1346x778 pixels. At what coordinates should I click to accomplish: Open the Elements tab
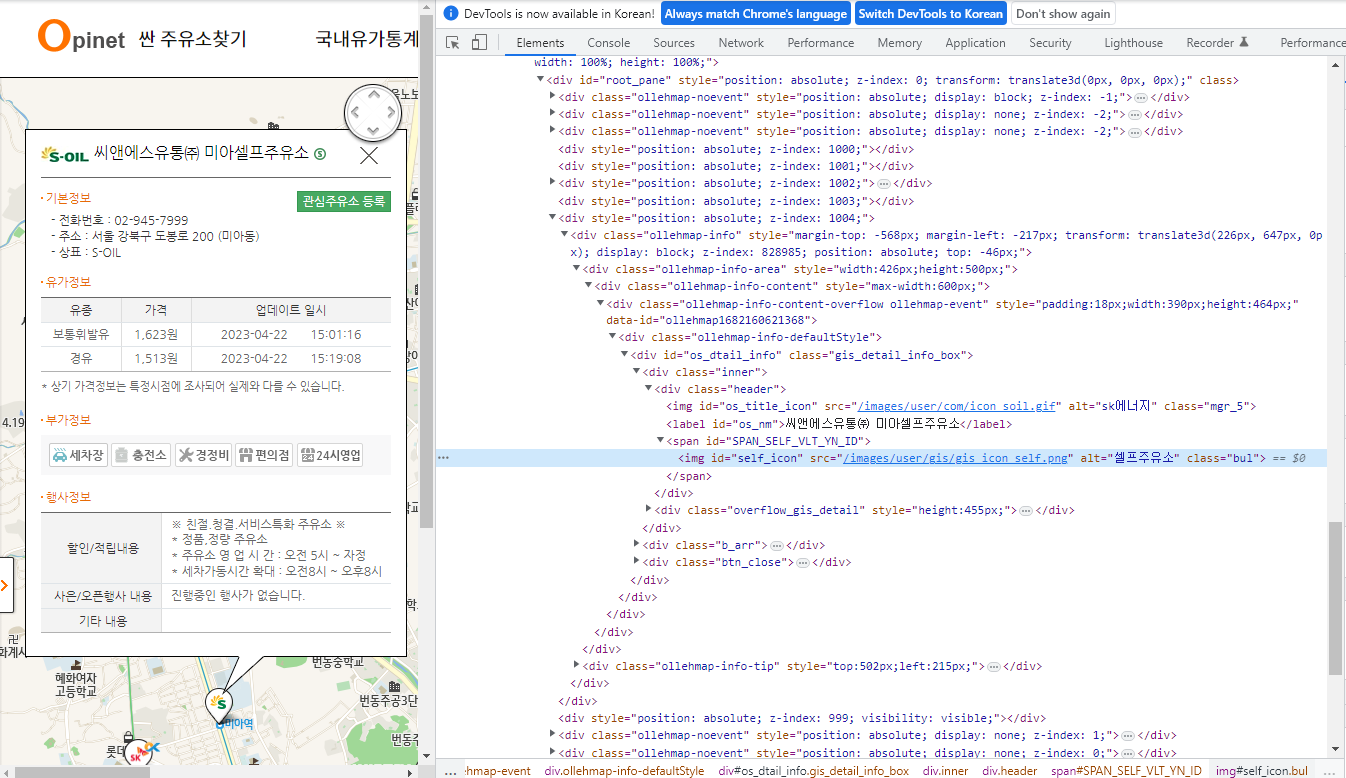click(540, 43)
